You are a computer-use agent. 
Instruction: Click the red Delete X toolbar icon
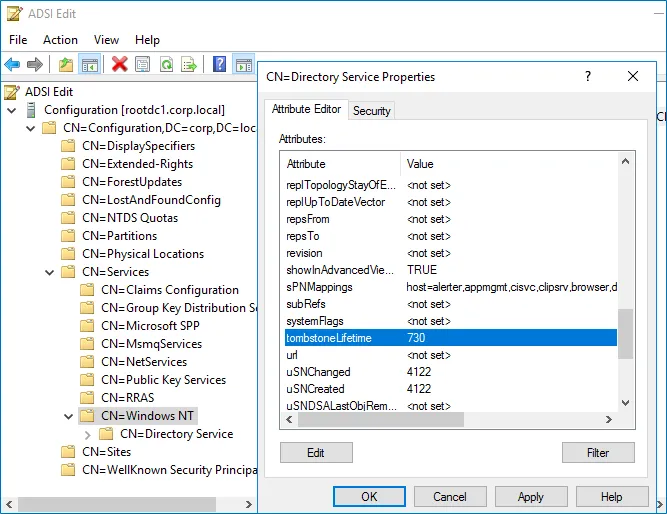[120, 65]
